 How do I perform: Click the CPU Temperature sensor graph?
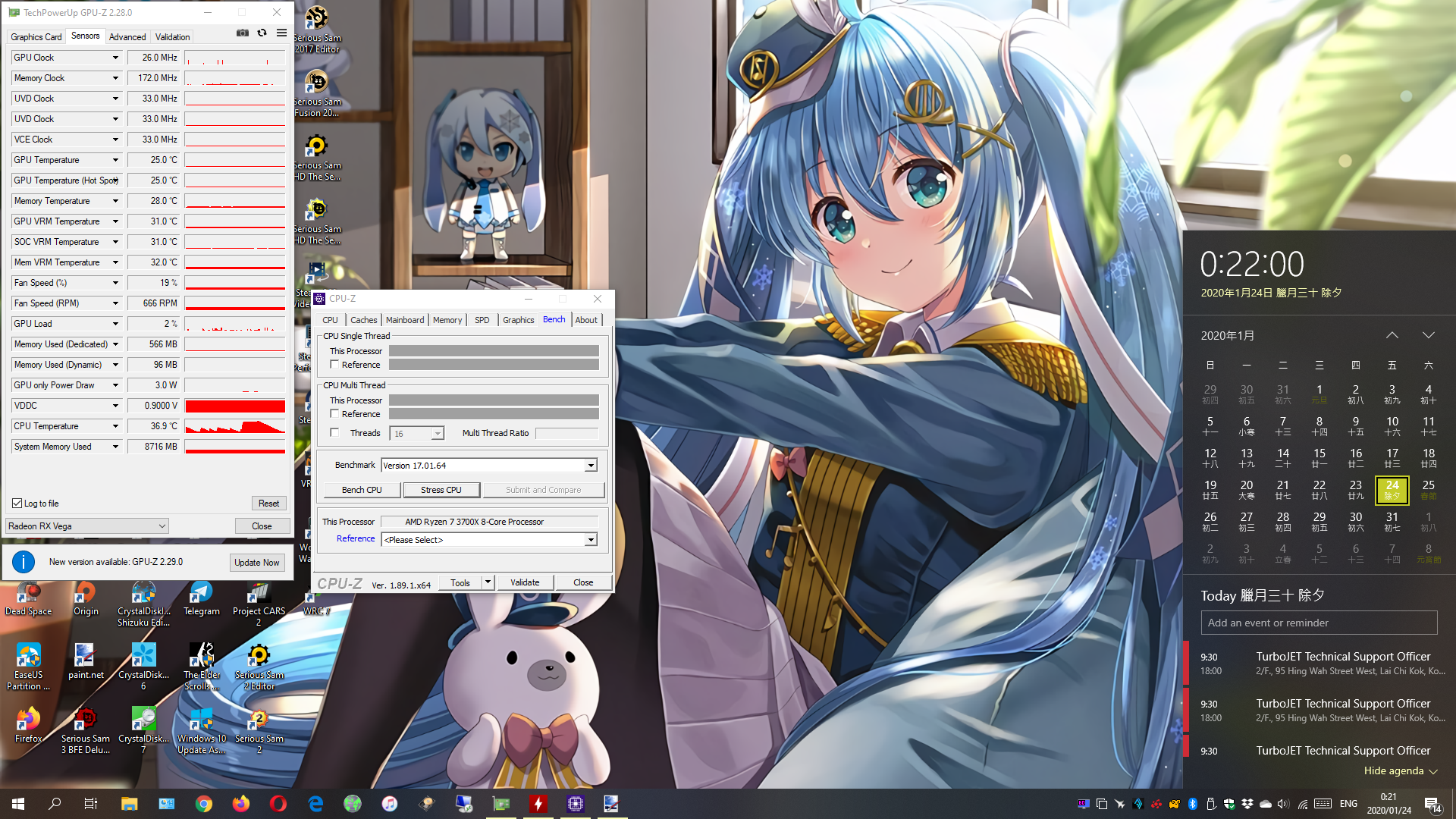coord(235,426)
